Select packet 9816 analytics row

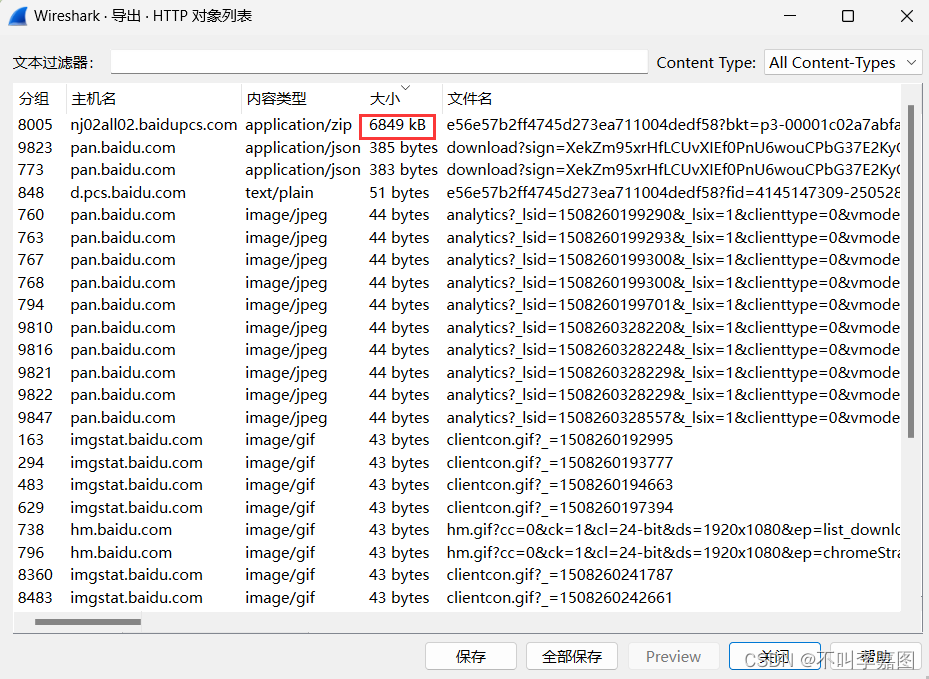point(457,350)
